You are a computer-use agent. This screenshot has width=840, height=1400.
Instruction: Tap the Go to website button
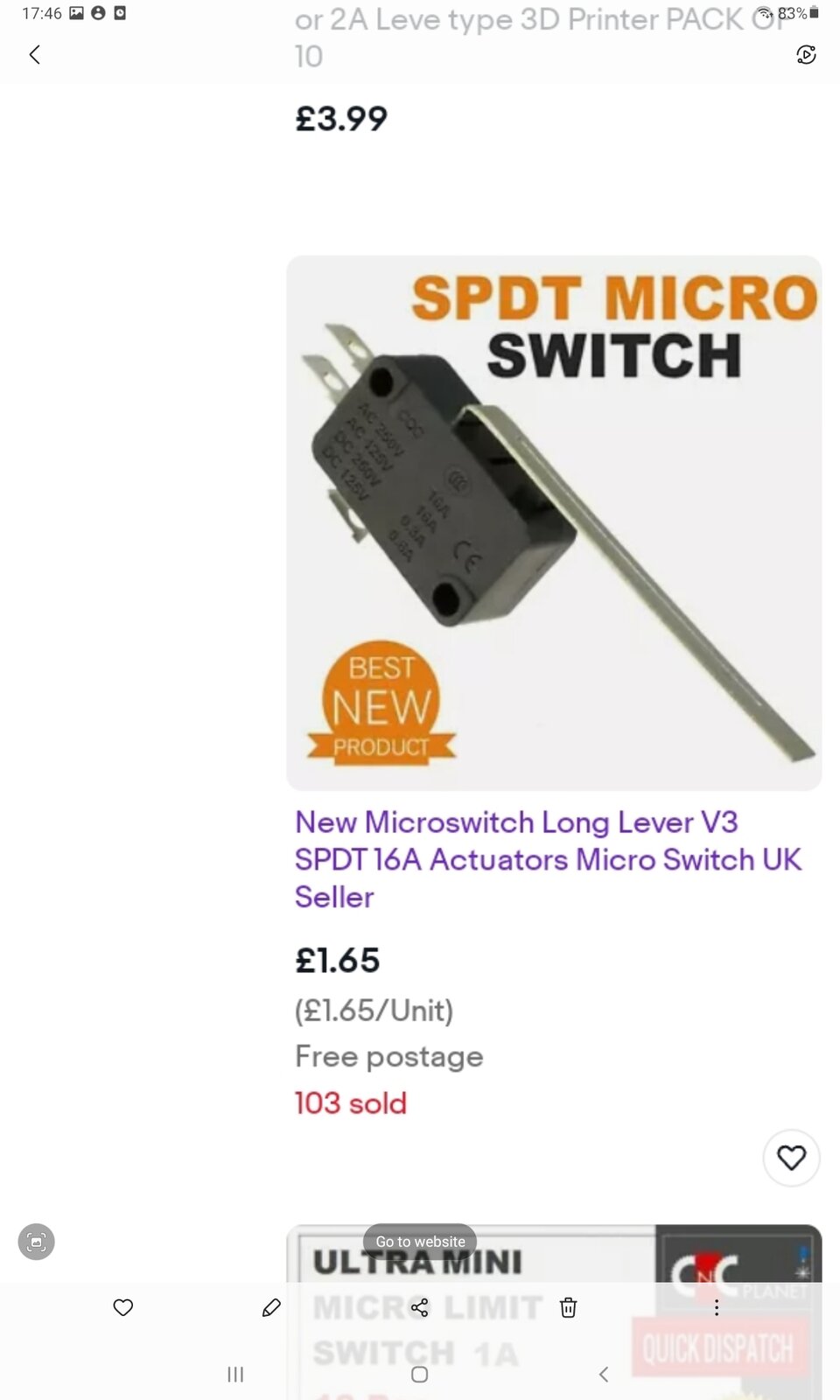pyautogui.click(x=420, y=1241)
